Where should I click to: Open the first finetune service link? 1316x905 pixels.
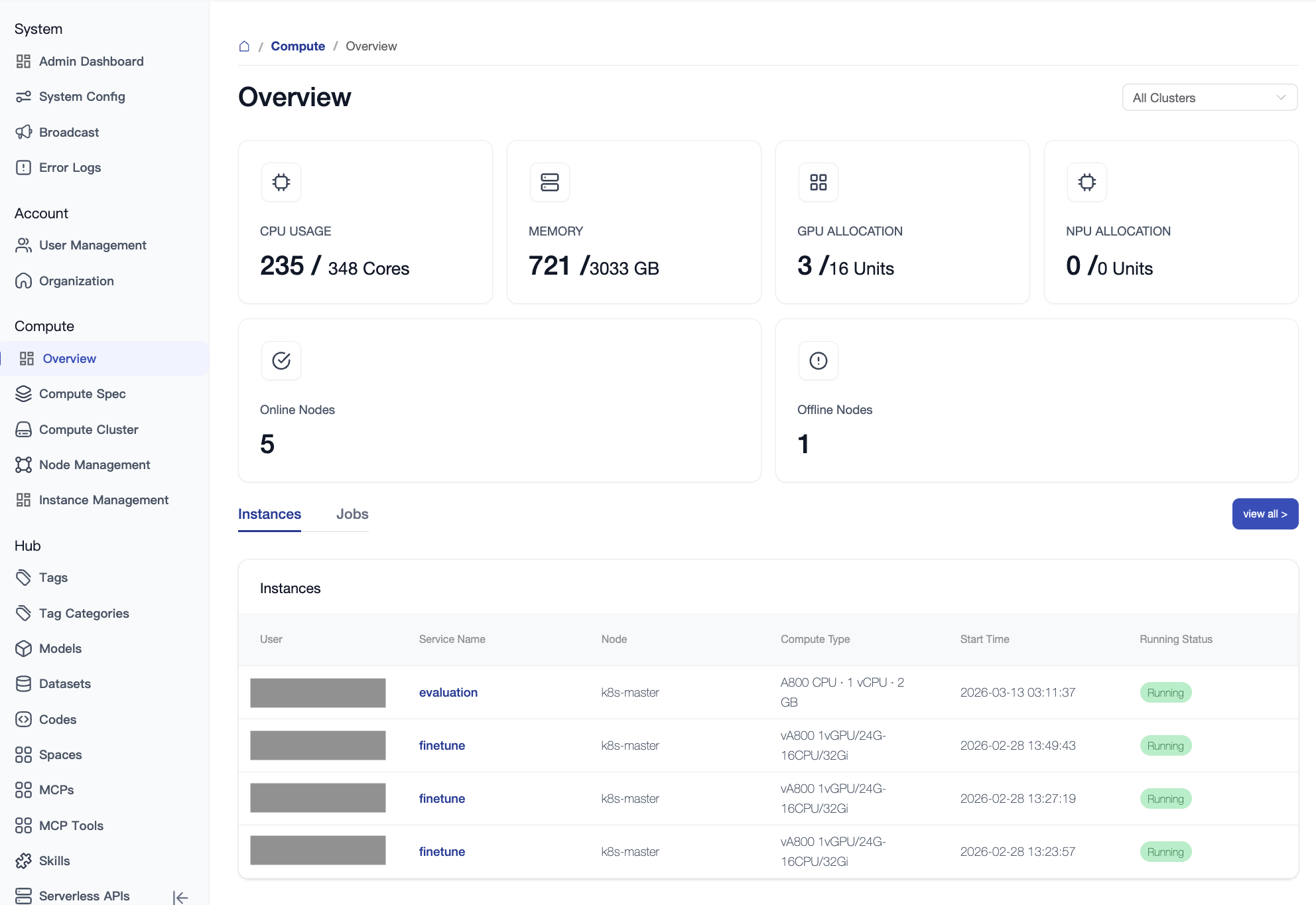[442, 745]
